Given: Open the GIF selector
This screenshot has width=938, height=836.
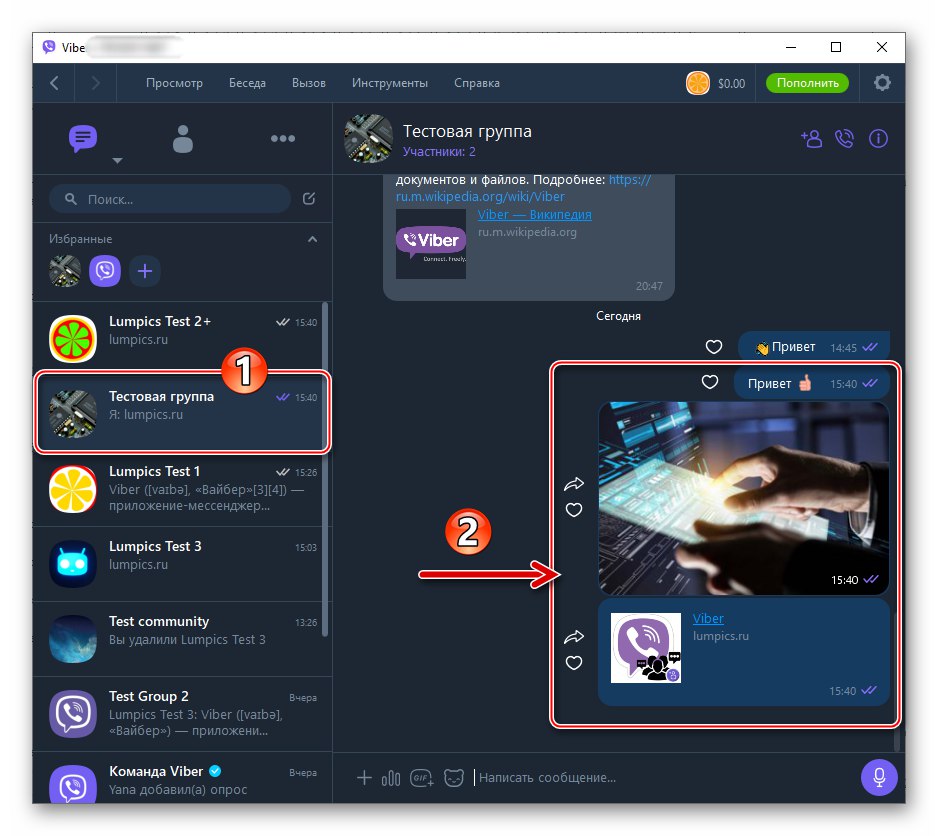Looking at the screenshot, I should coord(421,777).
